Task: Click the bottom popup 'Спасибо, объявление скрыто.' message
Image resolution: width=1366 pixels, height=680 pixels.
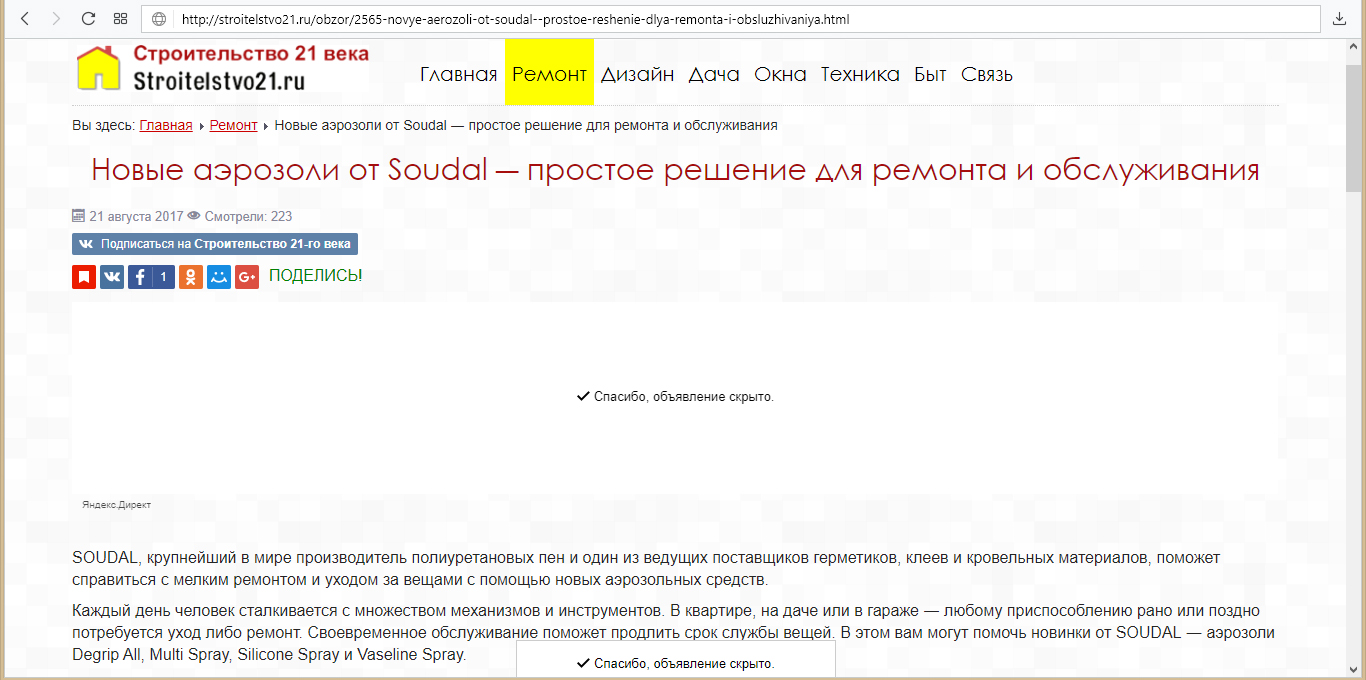Action: click(x=675, y=664)
